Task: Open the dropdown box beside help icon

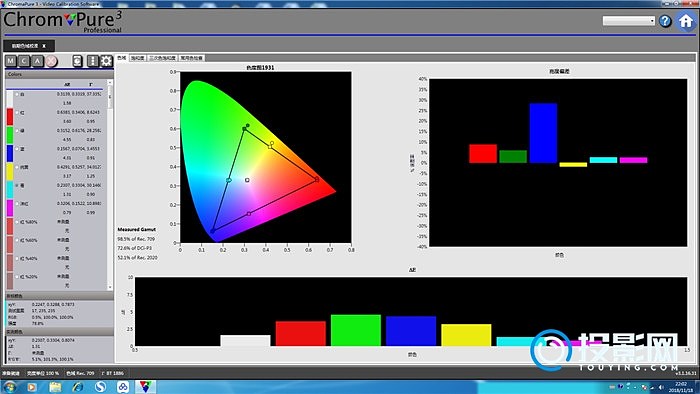Action: pyautogui.click(x=629, y=21)
